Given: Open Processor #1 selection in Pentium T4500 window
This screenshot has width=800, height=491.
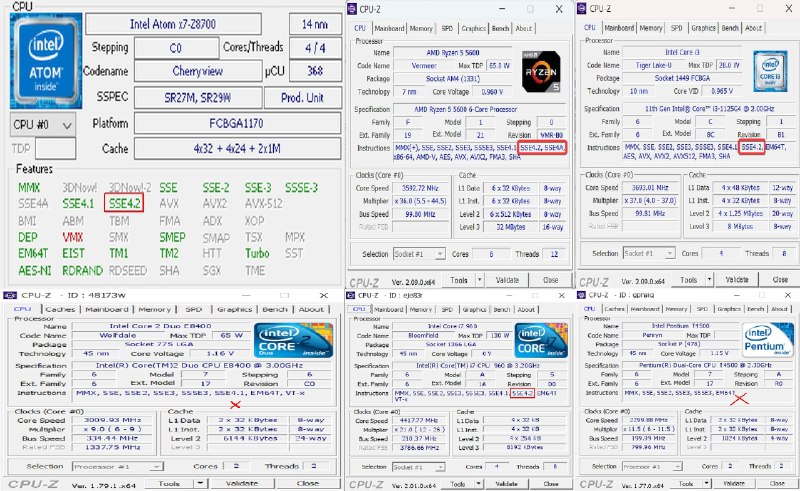Looking at the screenshot, I should pyautogui.click(x=652, y=467).
